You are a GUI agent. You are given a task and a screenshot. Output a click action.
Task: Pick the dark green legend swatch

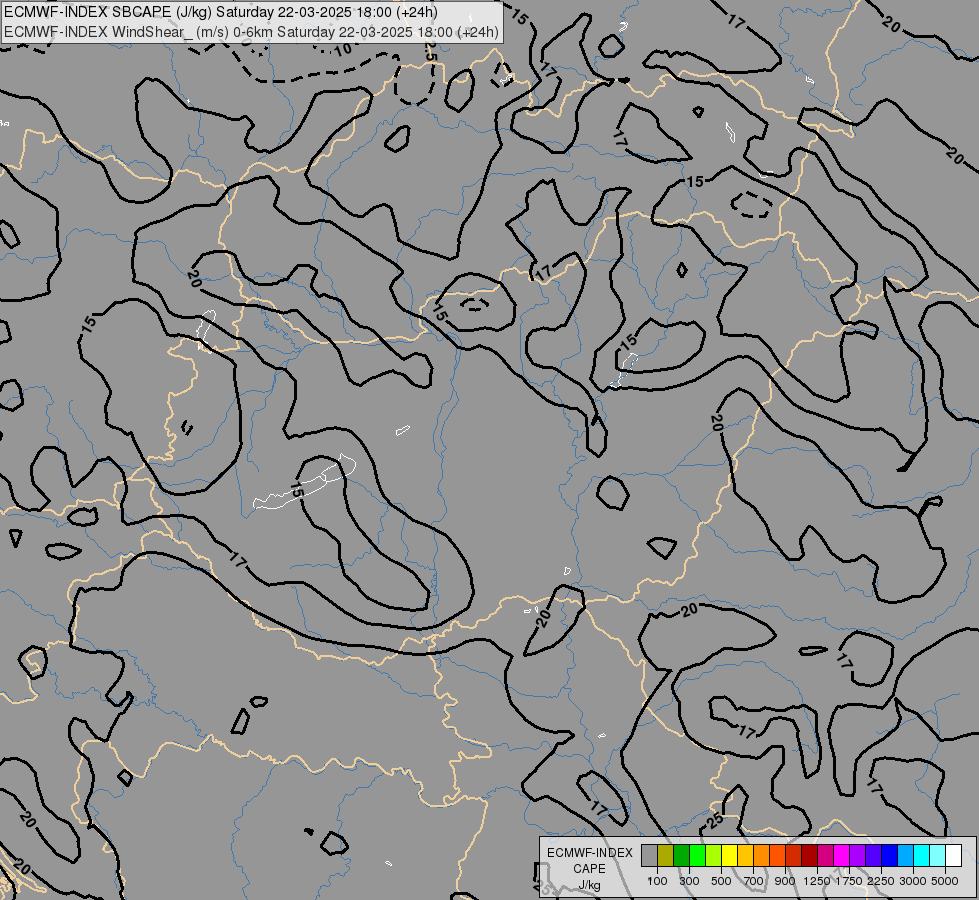coord(682,856)
